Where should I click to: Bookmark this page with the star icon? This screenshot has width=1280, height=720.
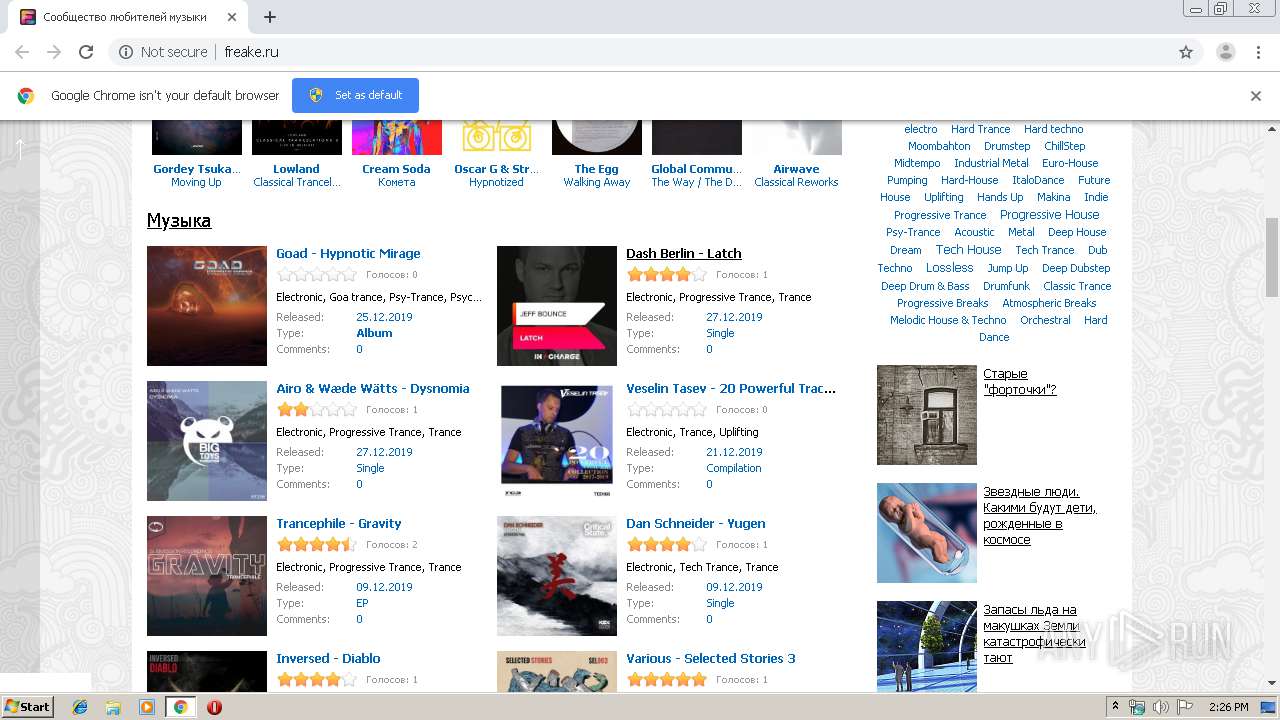point(1186,52)
